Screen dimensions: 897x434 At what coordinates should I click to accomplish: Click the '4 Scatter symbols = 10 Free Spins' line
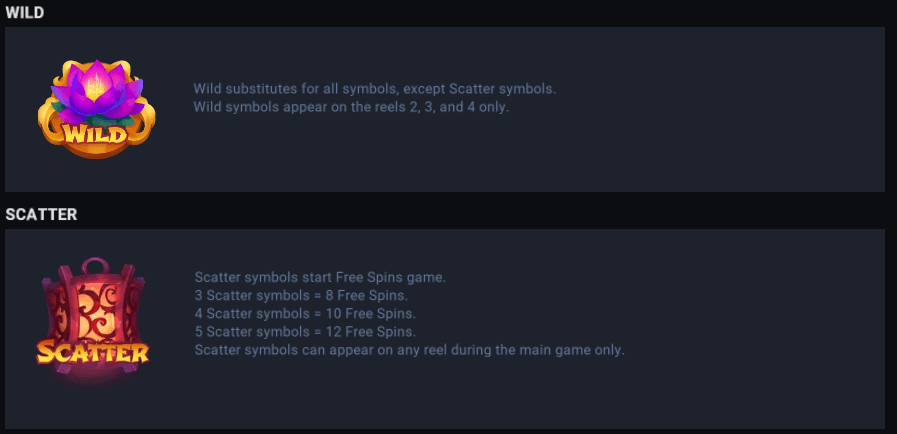(x=305, y=313)
